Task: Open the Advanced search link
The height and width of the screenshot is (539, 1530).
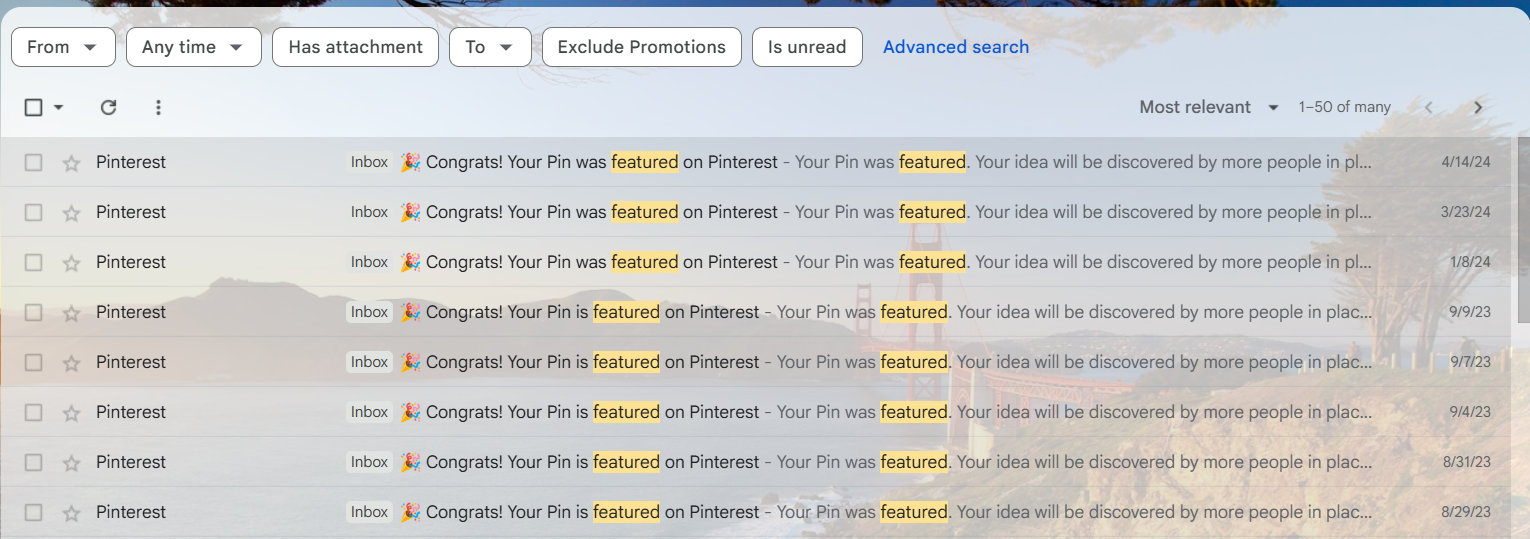Action: pyautogui.click(x=955, y=47)
